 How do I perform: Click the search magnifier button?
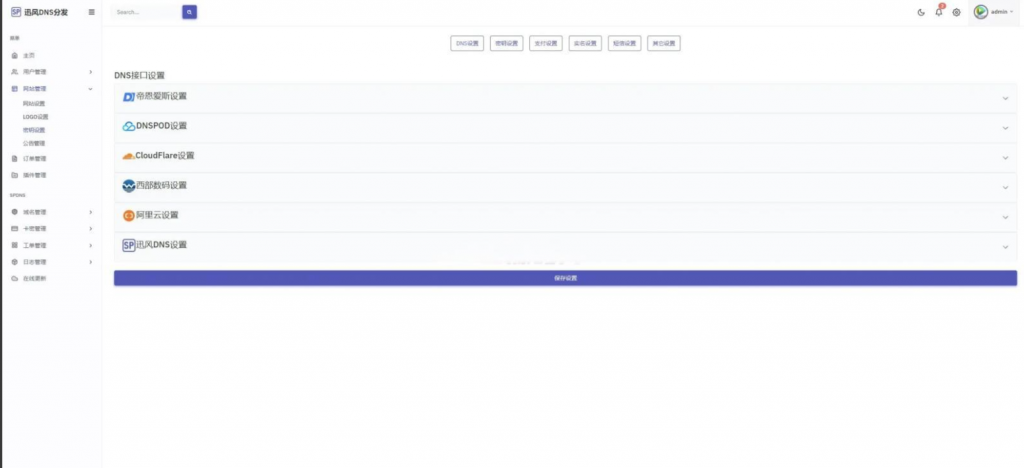(190, 12)
